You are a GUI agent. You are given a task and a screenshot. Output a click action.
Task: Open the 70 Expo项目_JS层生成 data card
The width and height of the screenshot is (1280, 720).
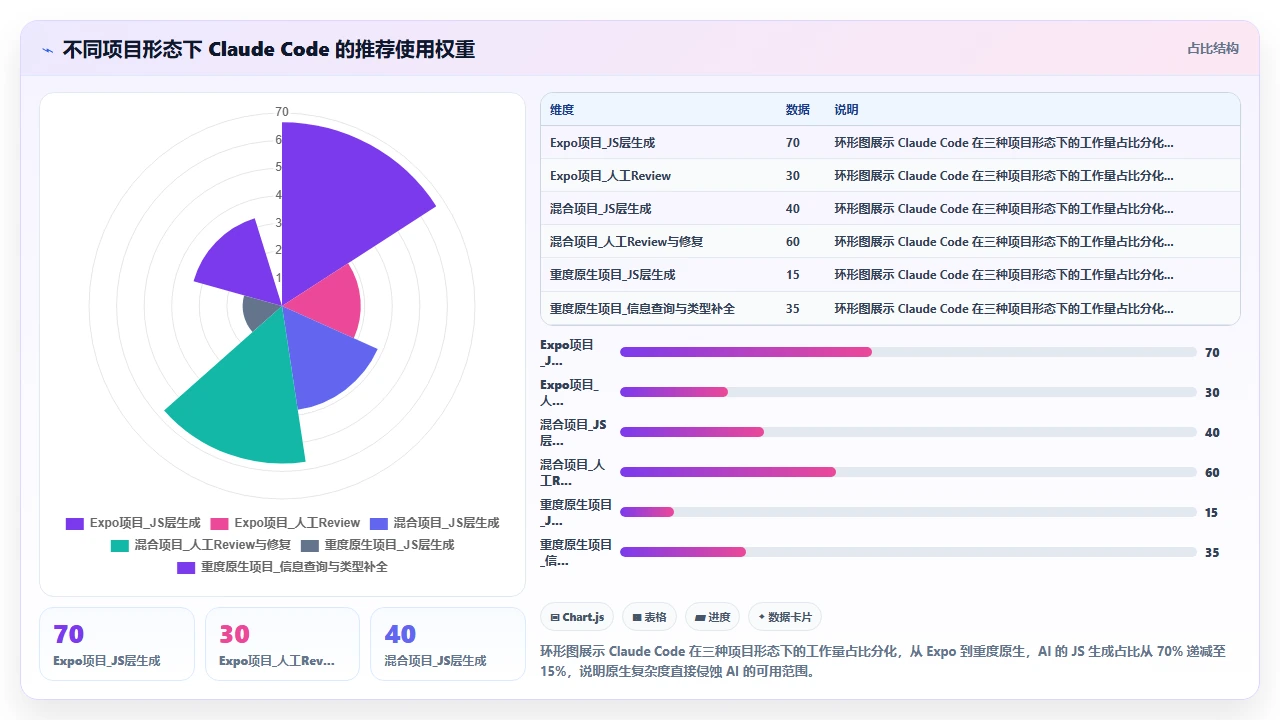point(117,644)
